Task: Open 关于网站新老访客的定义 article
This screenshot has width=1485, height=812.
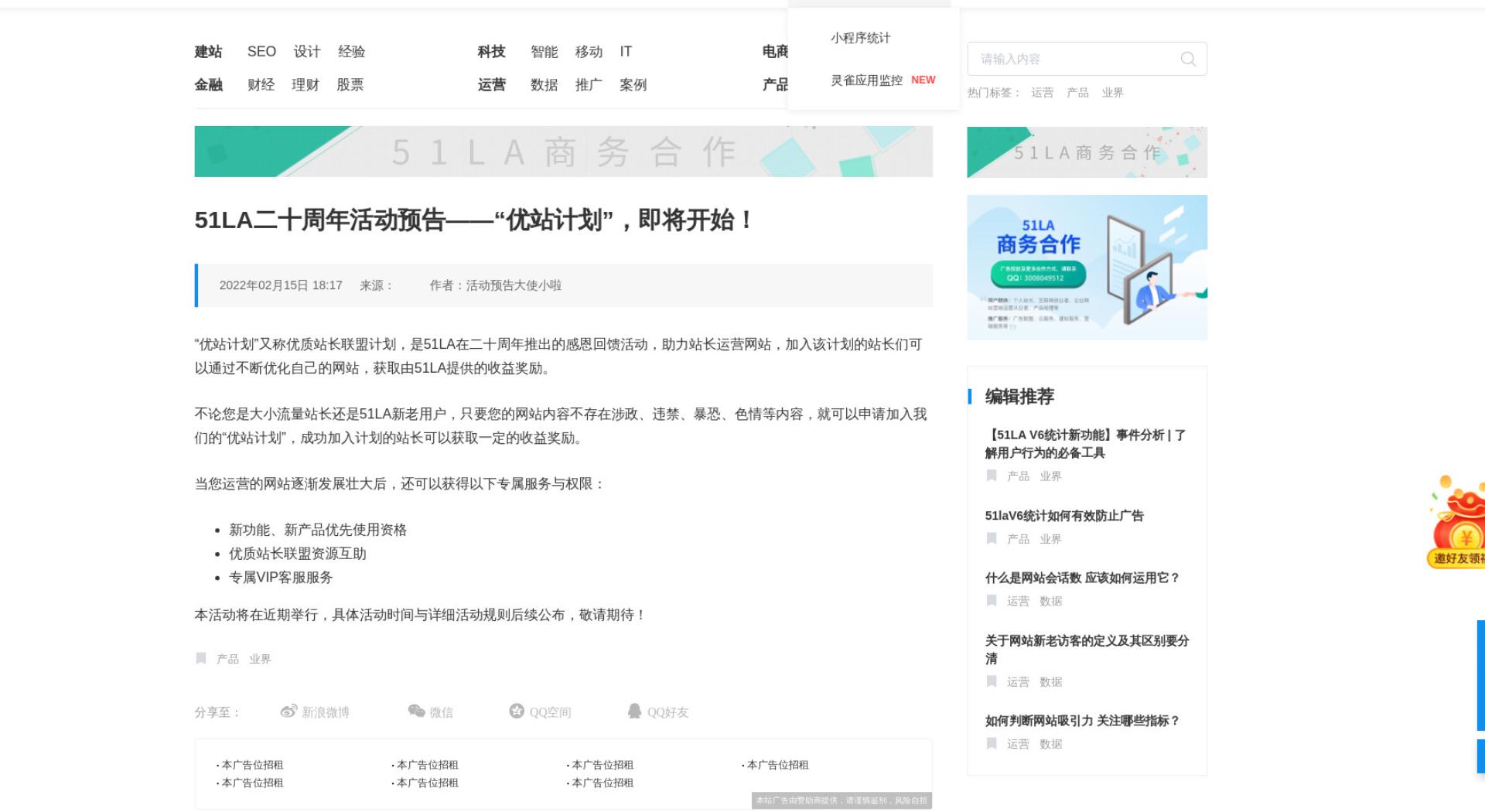Action: point(1087,650)
